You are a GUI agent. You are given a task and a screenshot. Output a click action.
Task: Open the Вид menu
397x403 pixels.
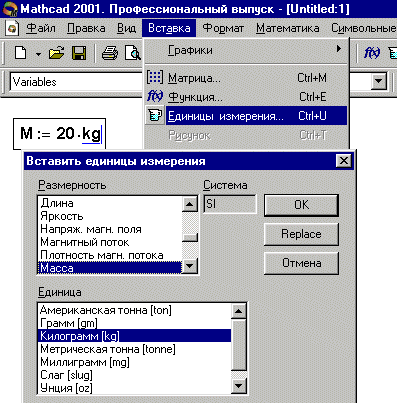click(x=126, y=28)
